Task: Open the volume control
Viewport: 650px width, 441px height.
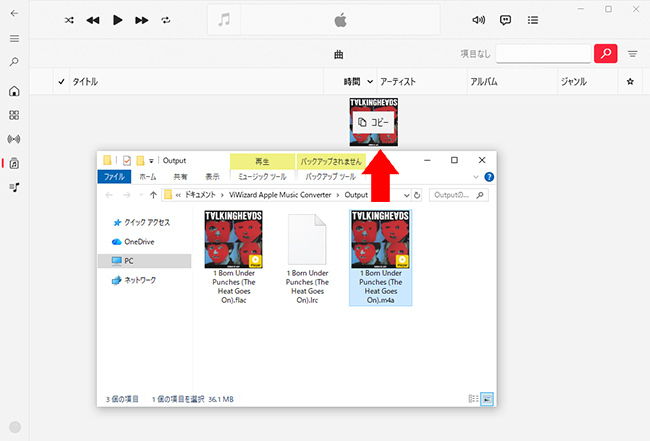Action: pos(478,20)
